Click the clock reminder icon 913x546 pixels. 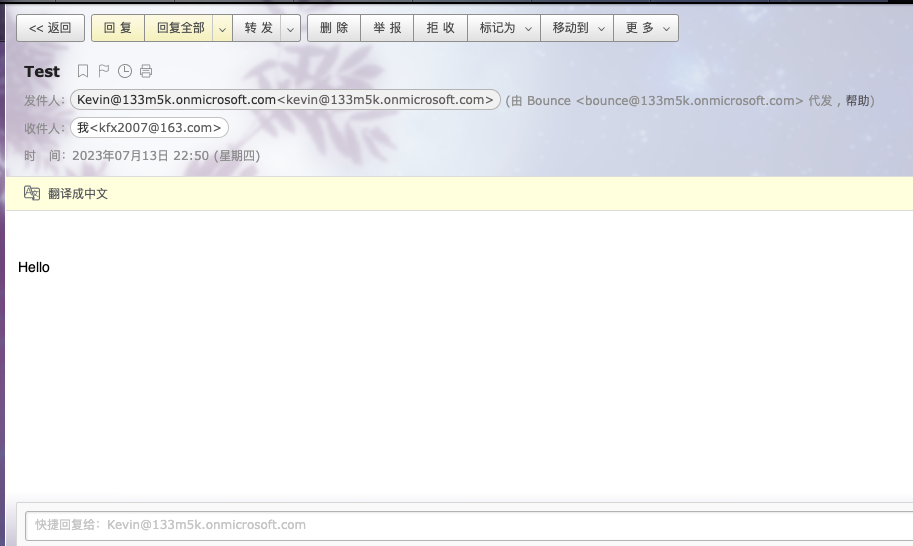[125, 71]
